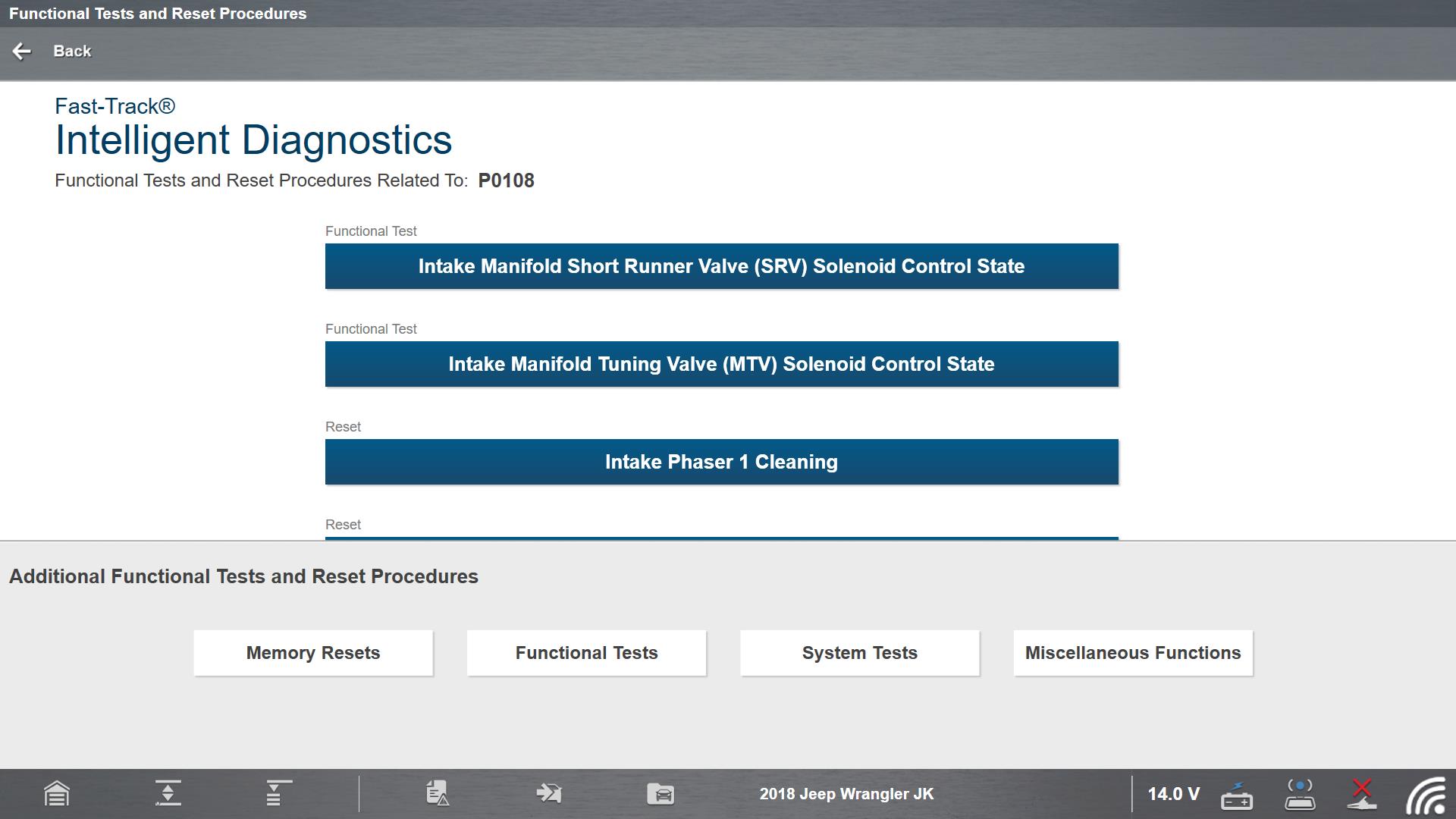This screenshot has height=819, width=1456.
Task: Run the MTV Solenoid Control State test
Action: click(x=721, y=364)
